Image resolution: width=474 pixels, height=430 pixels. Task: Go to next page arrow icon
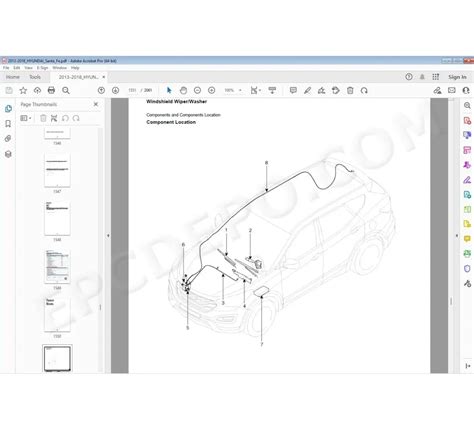[x=115, y=90]
